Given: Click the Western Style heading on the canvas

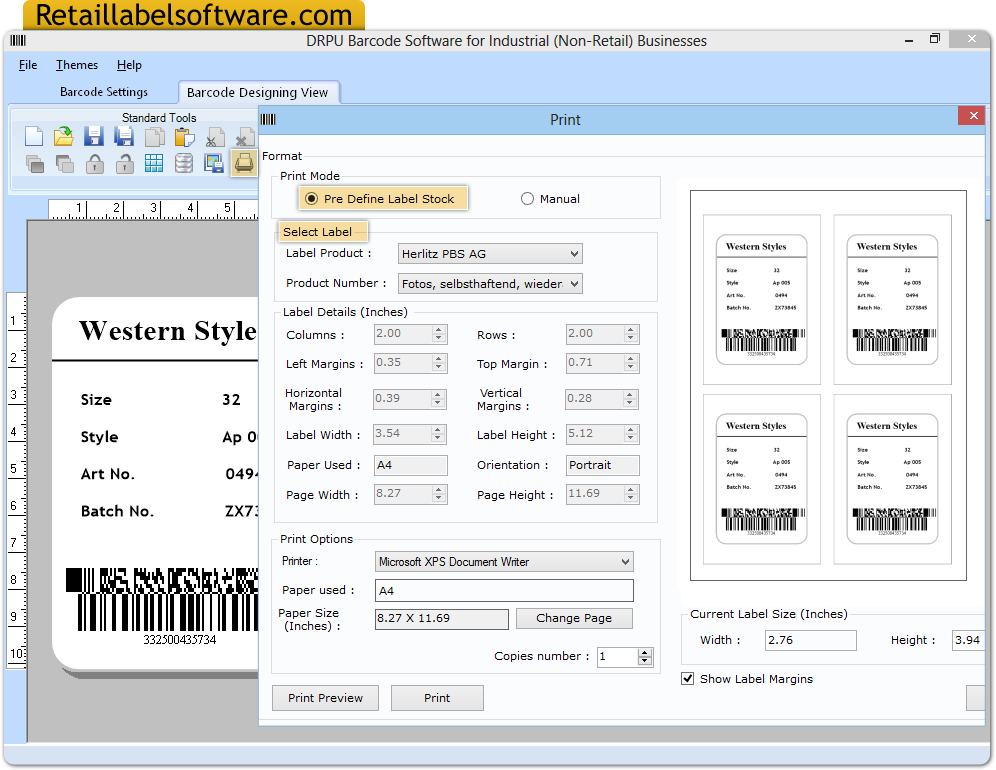Looking at the screenshot, I should coord(168,331).
